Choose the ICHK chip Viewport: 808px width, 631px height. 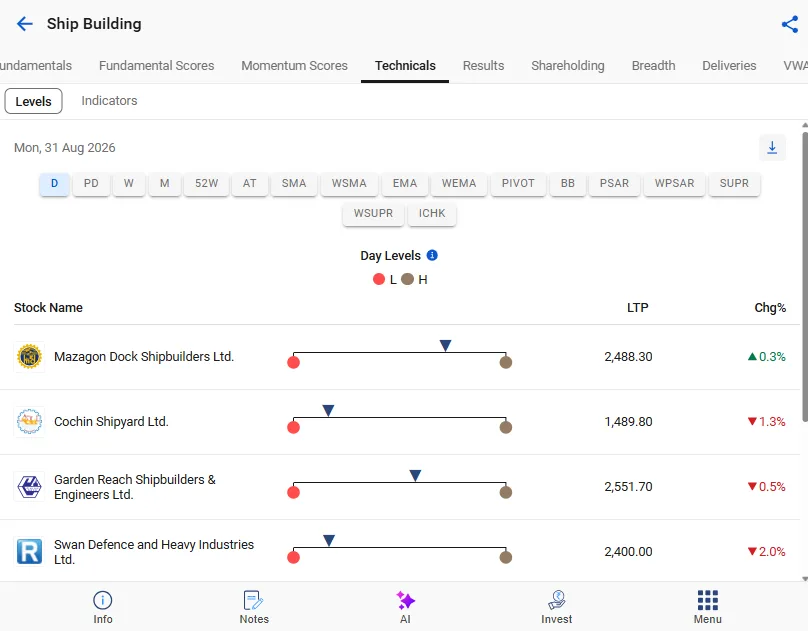tap(432, 213)
